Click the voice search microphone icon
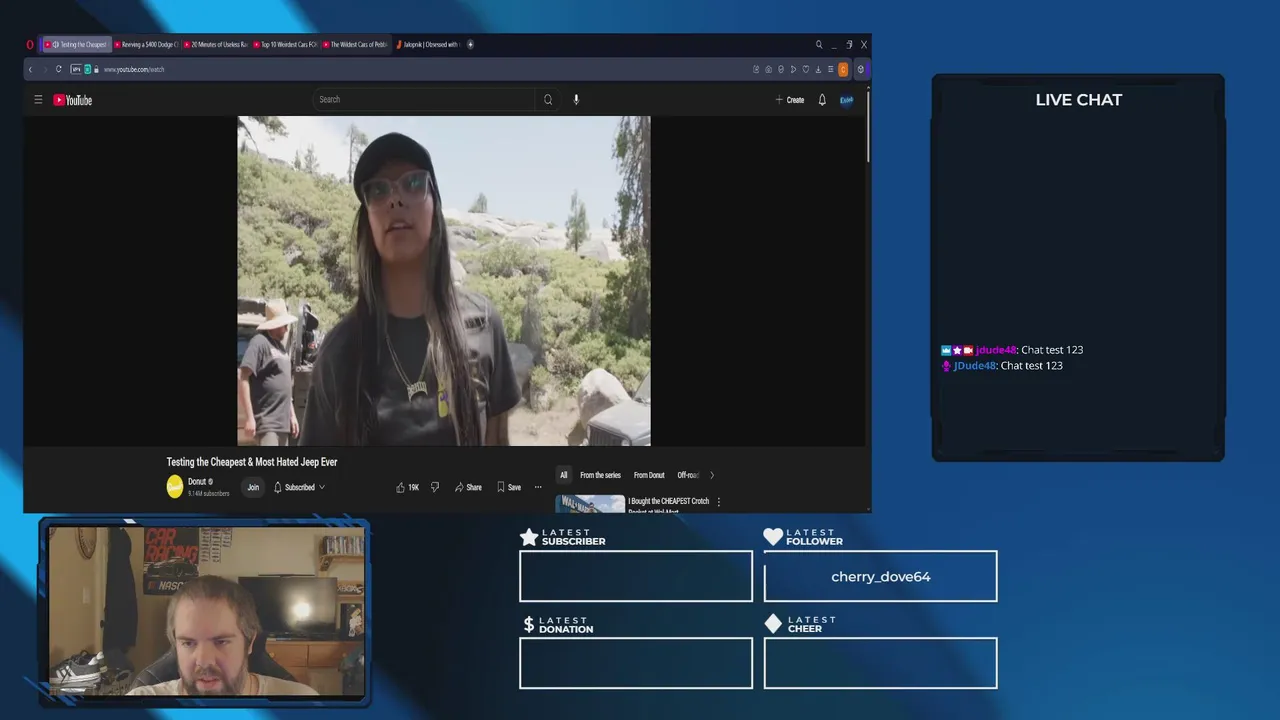Viewport: 1280px width, 720px height. (576, 99)
